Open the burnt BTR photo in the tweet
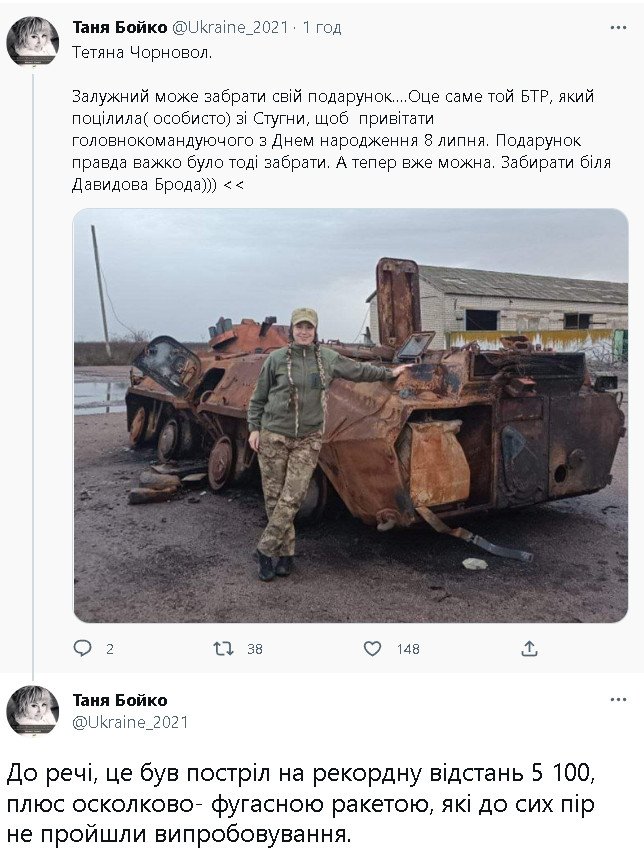 351,416
